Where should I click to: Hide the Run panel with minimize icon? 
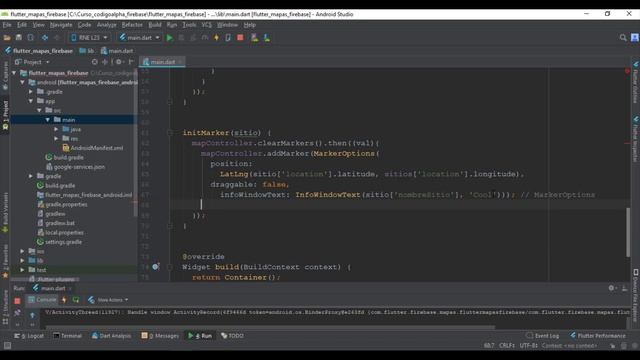point(624,288)
